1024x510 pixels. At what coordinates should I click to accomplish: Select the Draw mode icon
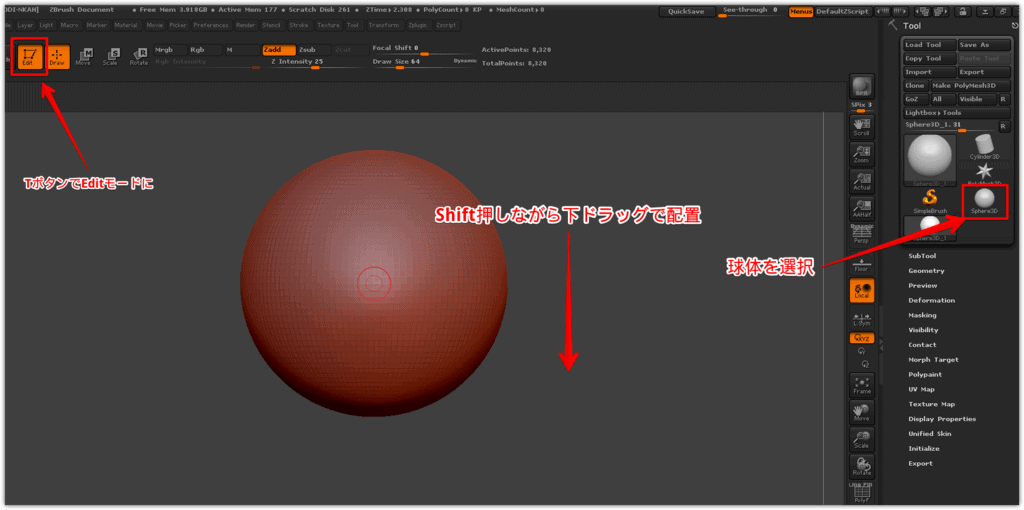pos(57,55)
